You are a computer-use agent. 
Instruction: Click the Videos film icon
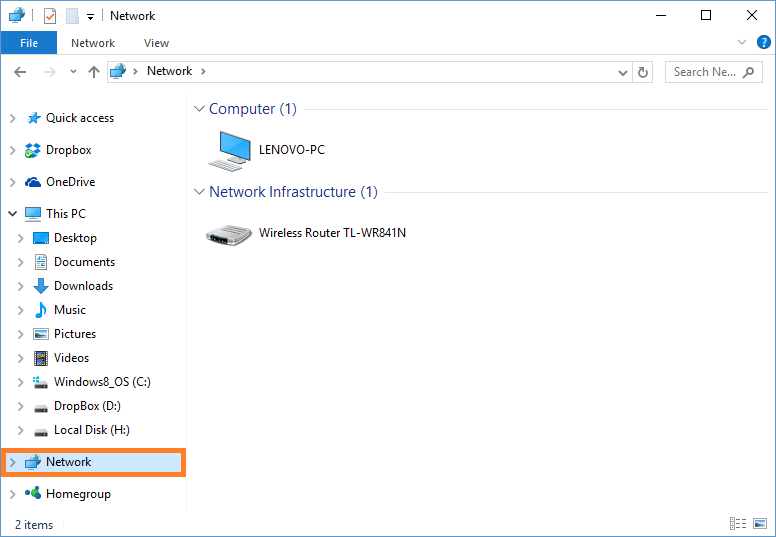(41, 358)
